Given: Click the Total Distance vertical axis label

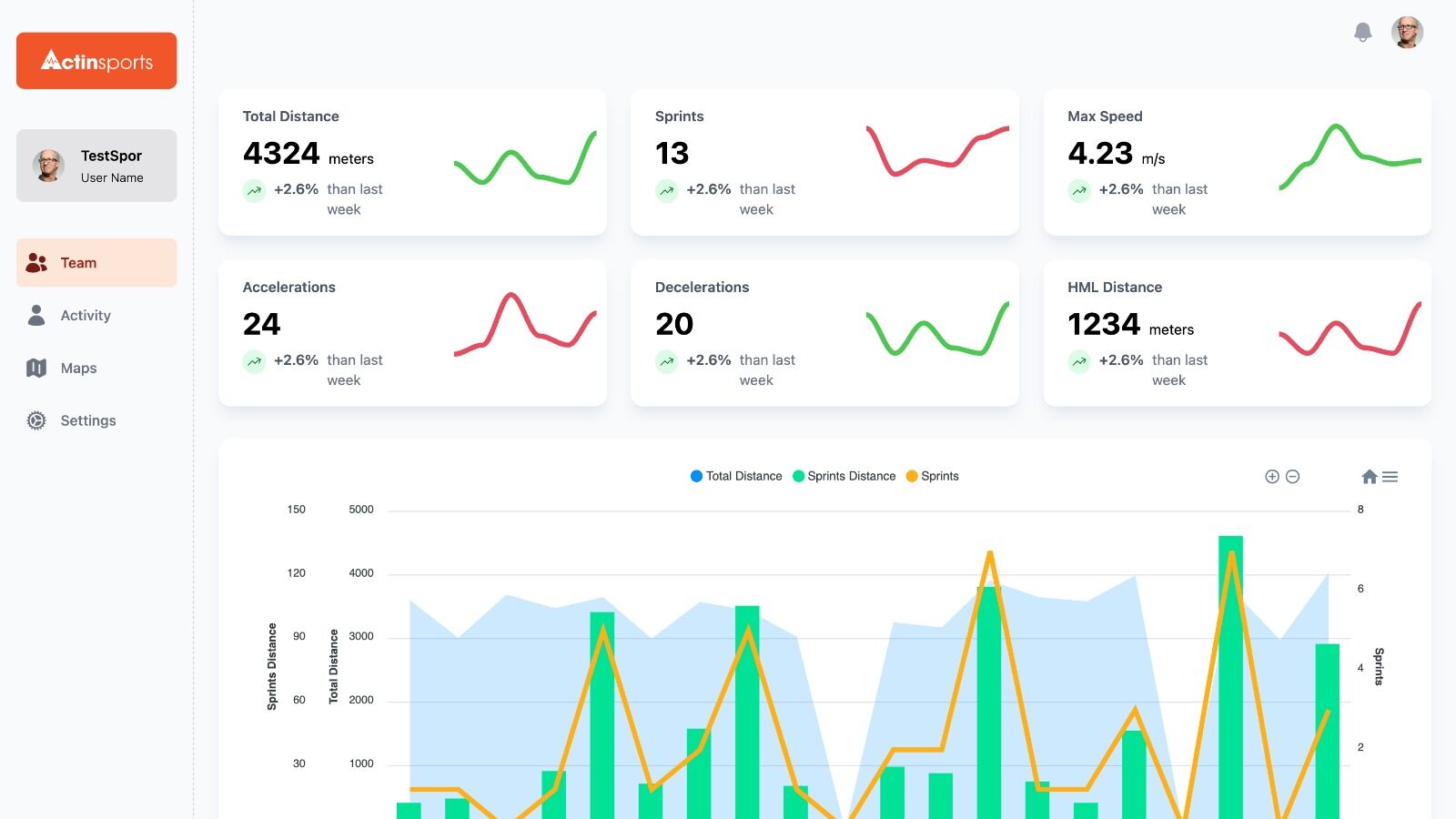Looking at the screenshot, I should coord(333,667).
